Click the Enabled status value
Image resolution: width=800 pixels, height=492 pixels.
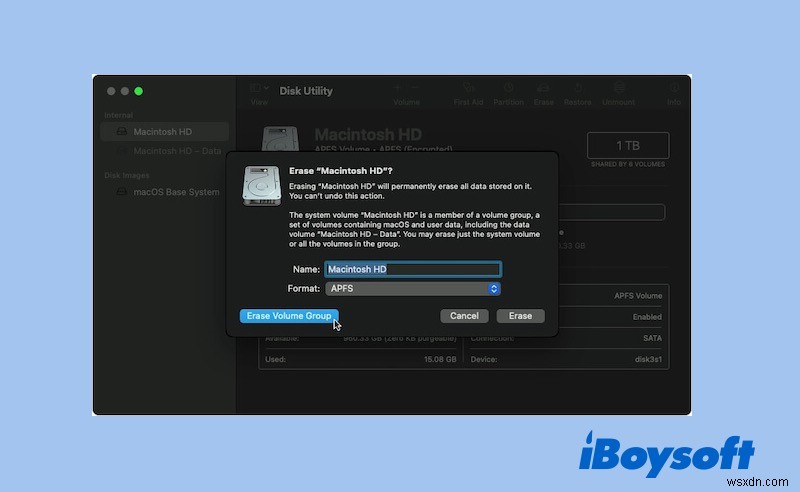point(647,317)
